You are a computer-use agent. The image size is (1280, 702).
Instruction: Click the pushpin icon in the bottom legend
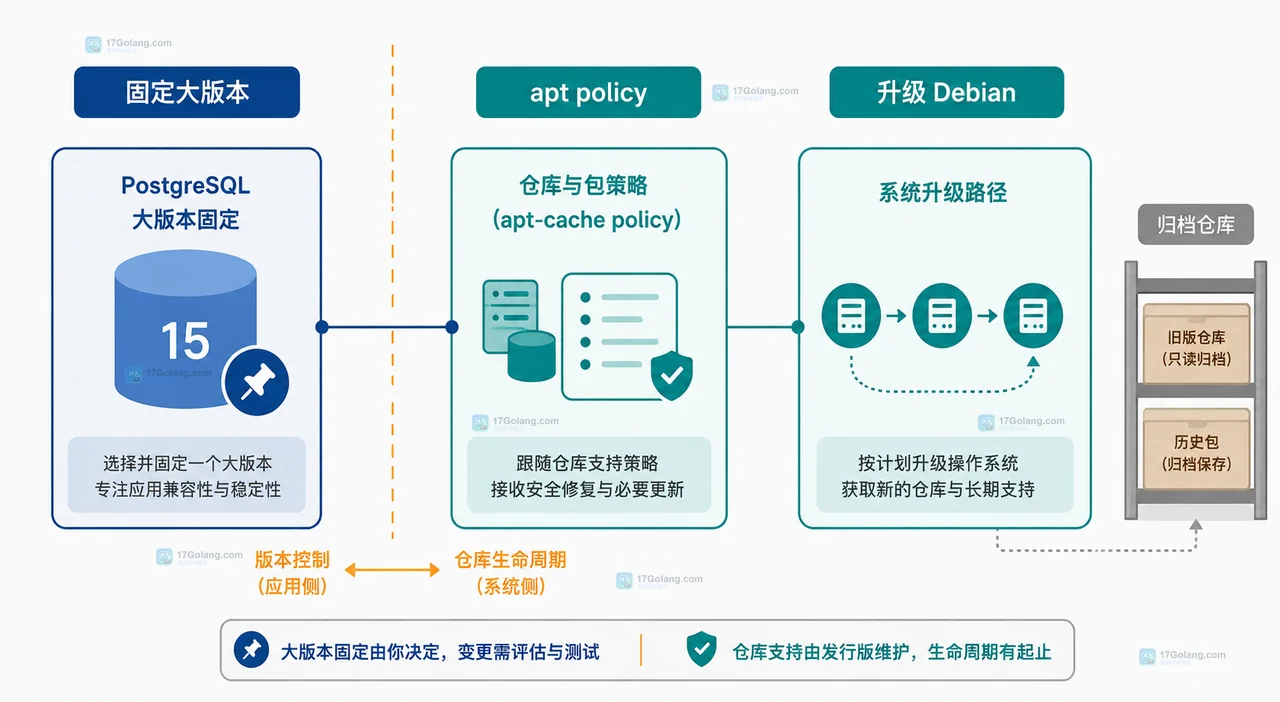pyautogui.click(x=252, y=650)
